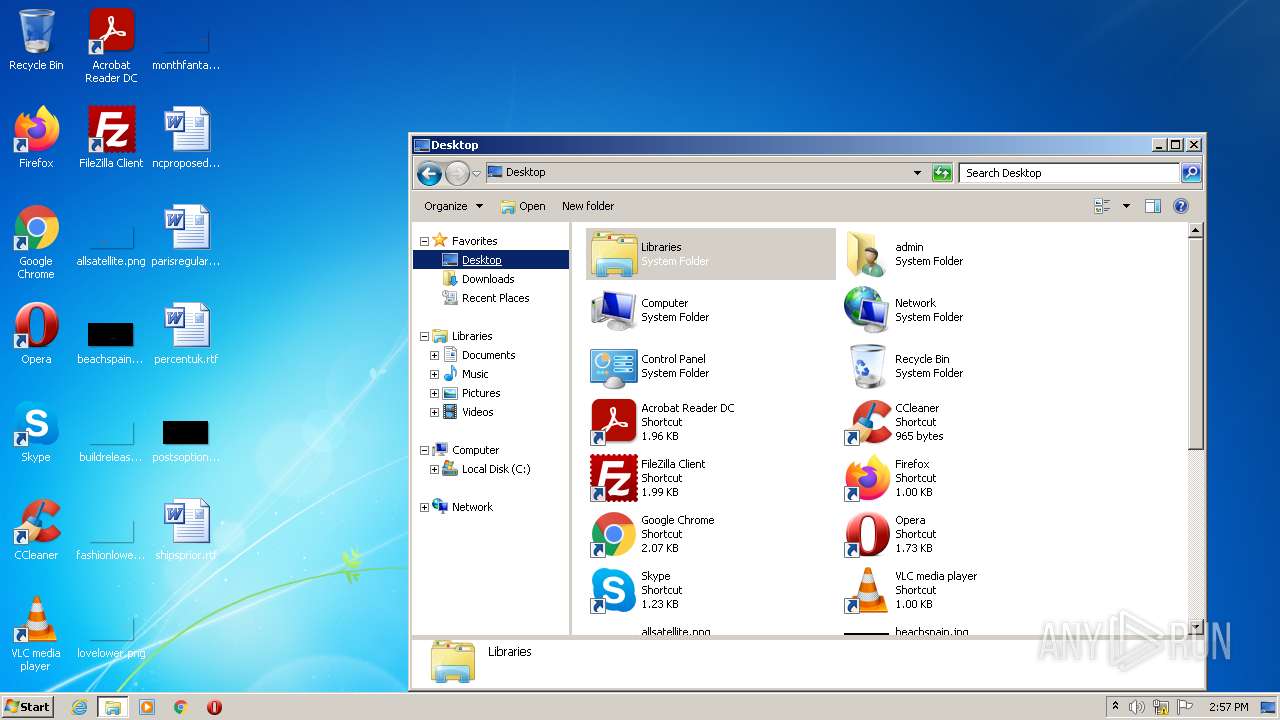
Task: Expand Local Disk (C:) node
Action: pos(434,469)
